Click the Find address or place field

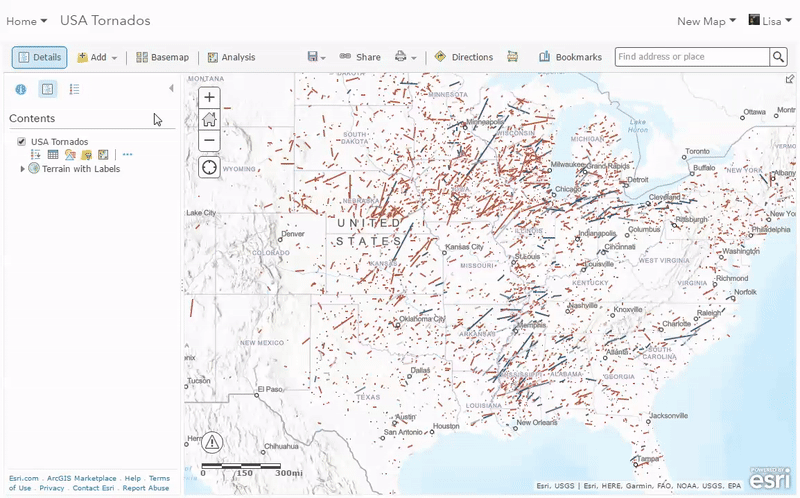(691, 57)
